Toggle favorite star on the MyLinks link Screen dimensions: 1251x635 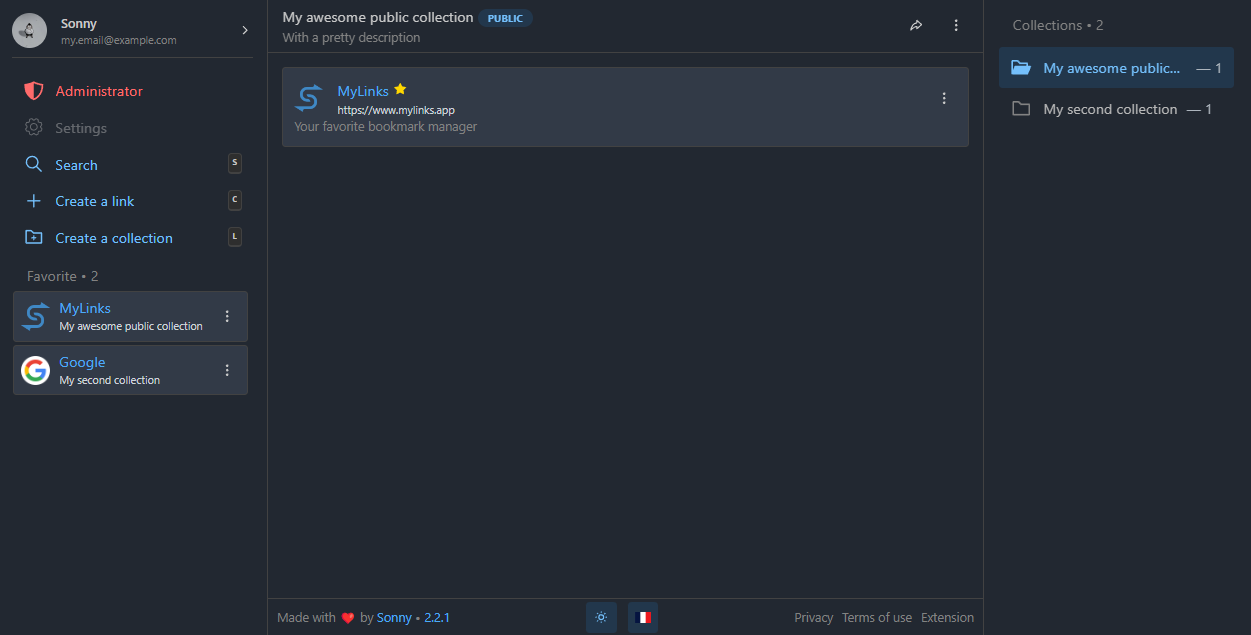click(x=400, y=90)
